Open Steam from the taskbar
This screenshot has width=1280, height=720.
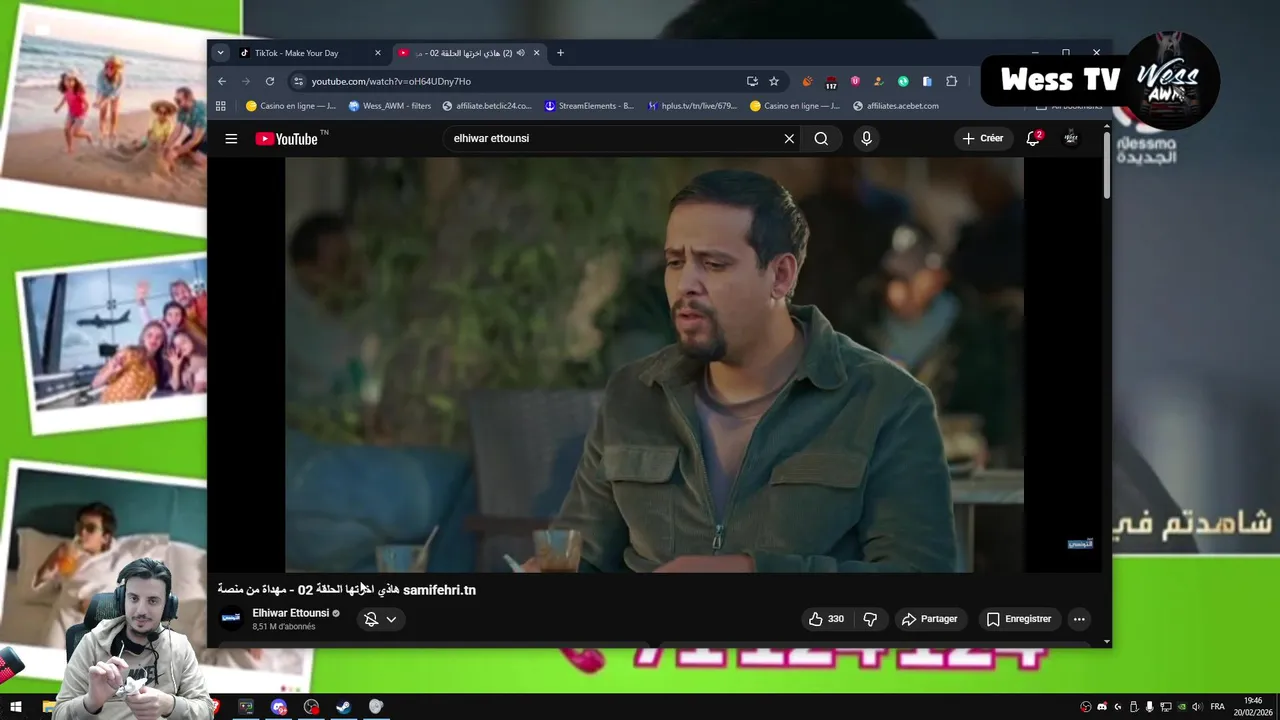(343, 707)
